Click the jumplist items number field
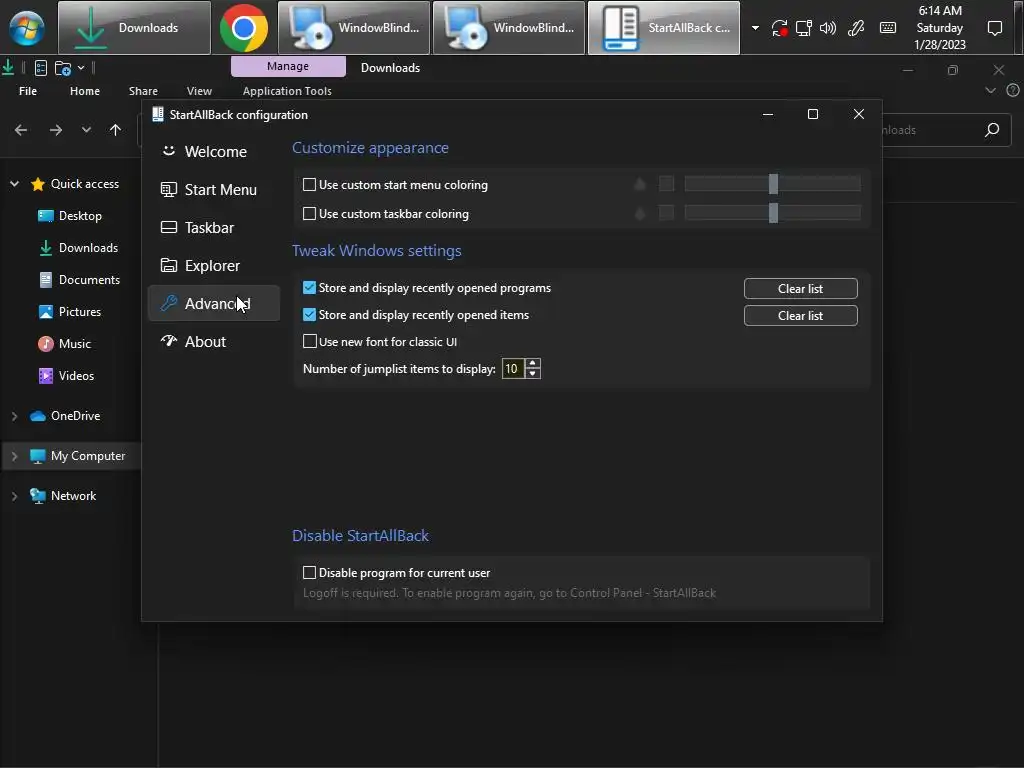 tap(513, 369)
